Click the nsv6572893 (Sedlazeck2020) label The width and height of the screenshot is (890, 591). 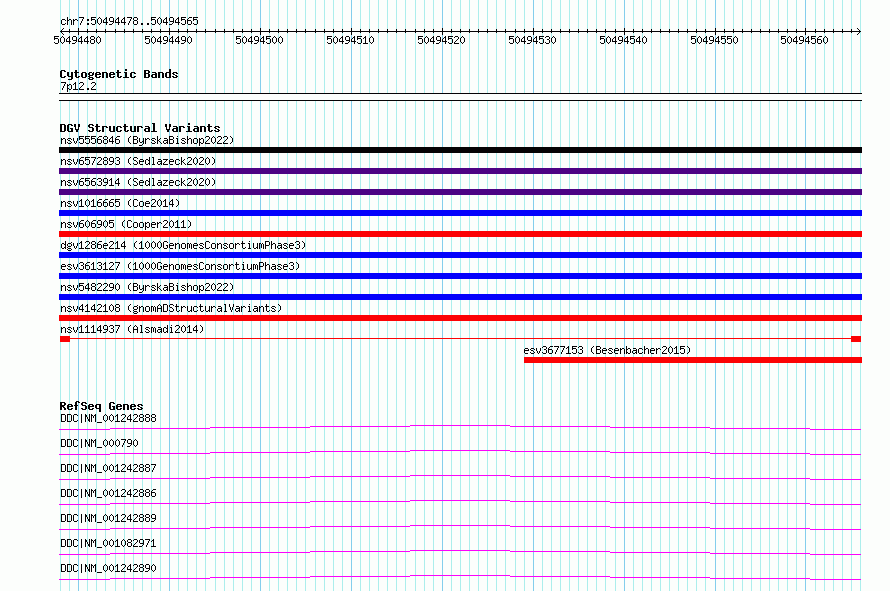click(x=138, y=161)
